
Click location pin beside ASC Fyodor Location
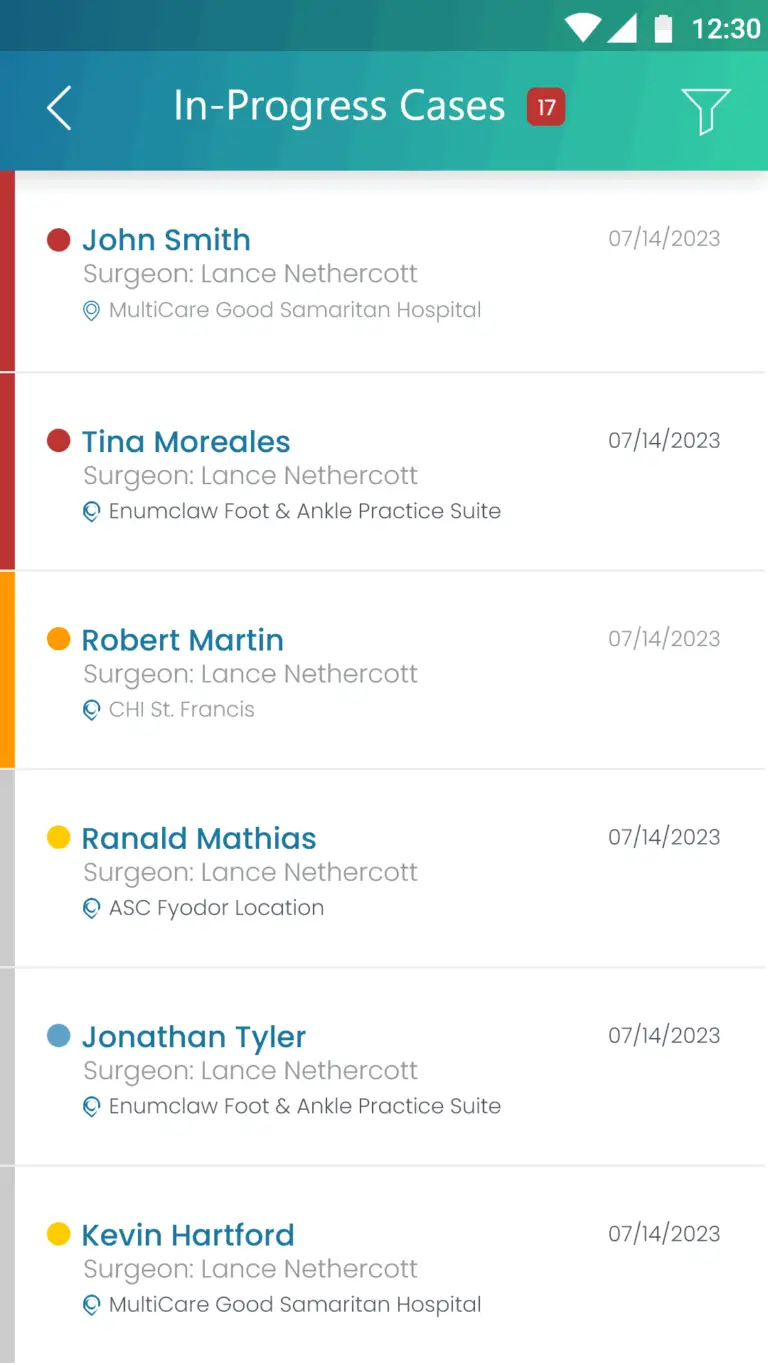point(91,908)
